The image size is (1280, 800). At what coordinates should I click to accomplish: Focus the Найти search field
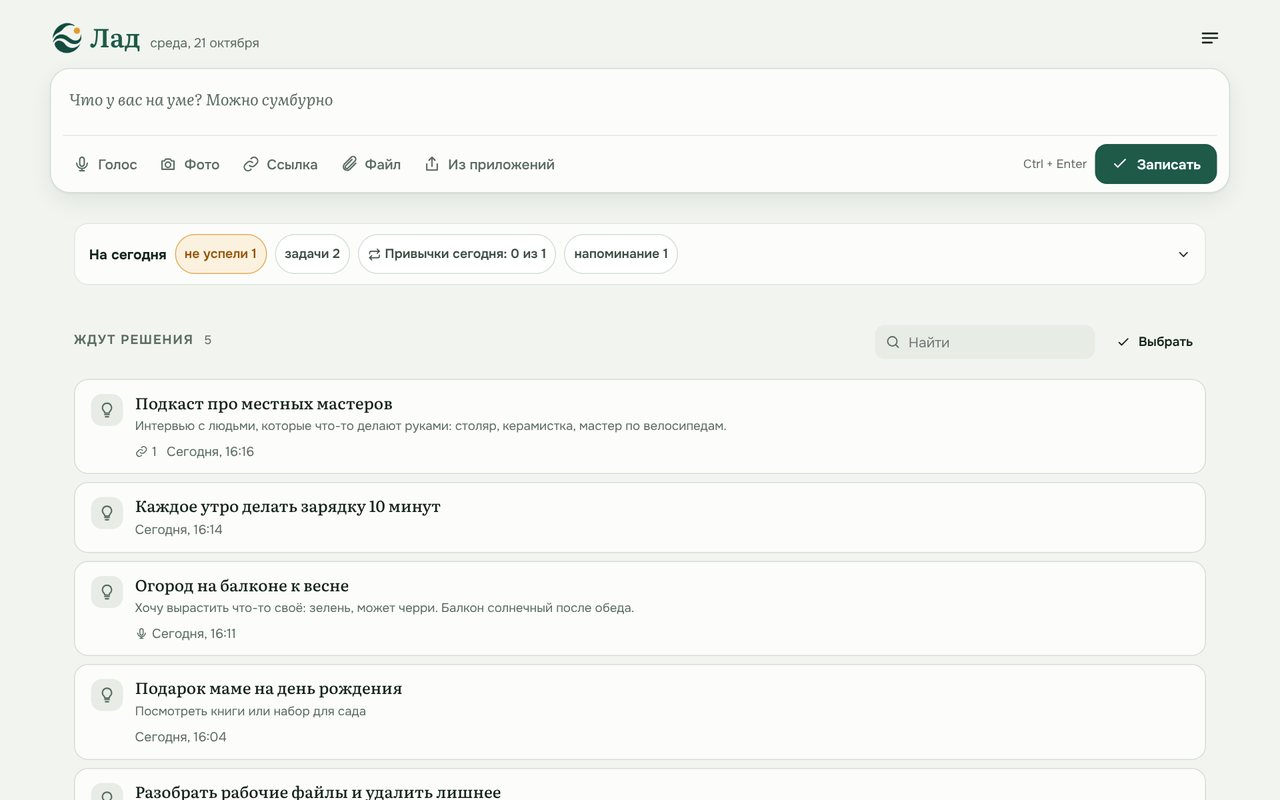coord(985,342)
